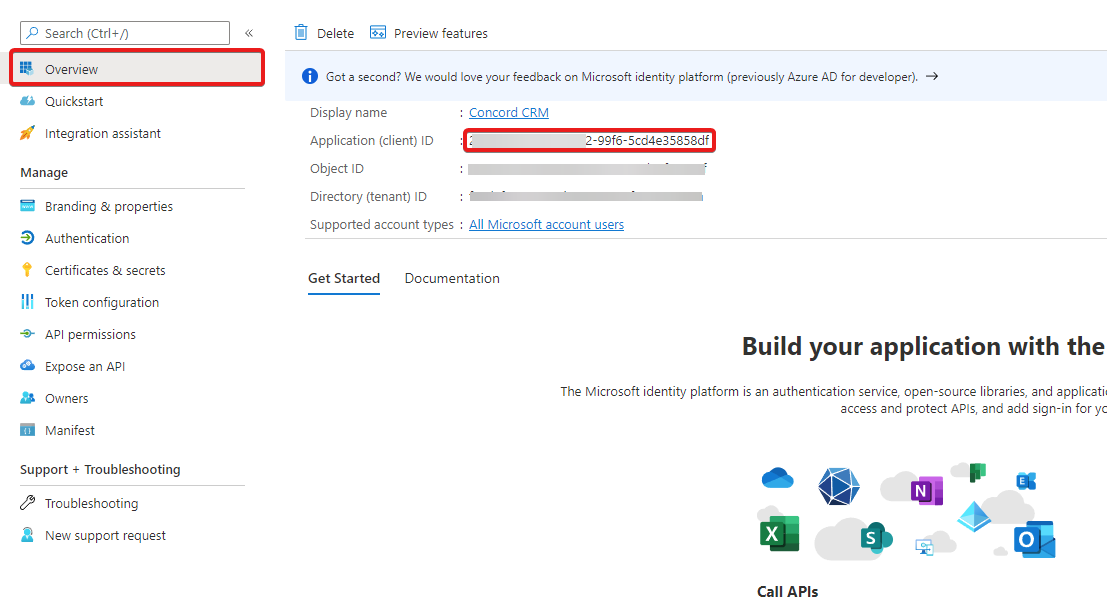The height and width of the screenshot is (606, 1107).
Task: Open Authentication settings in the sidebar
Action: pyautogui.click(x=88, y=238)
